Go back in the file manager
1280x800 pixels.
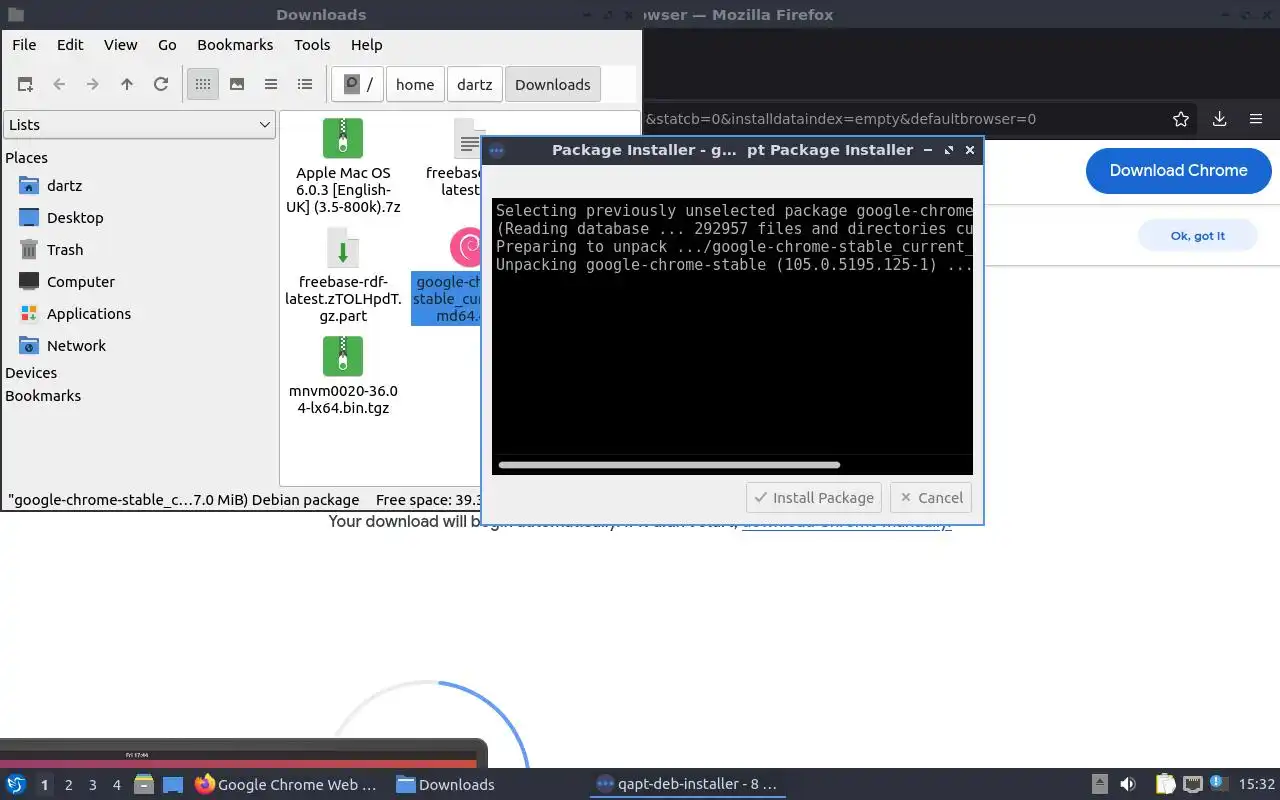pyautogui.click(x=59, y=85)
